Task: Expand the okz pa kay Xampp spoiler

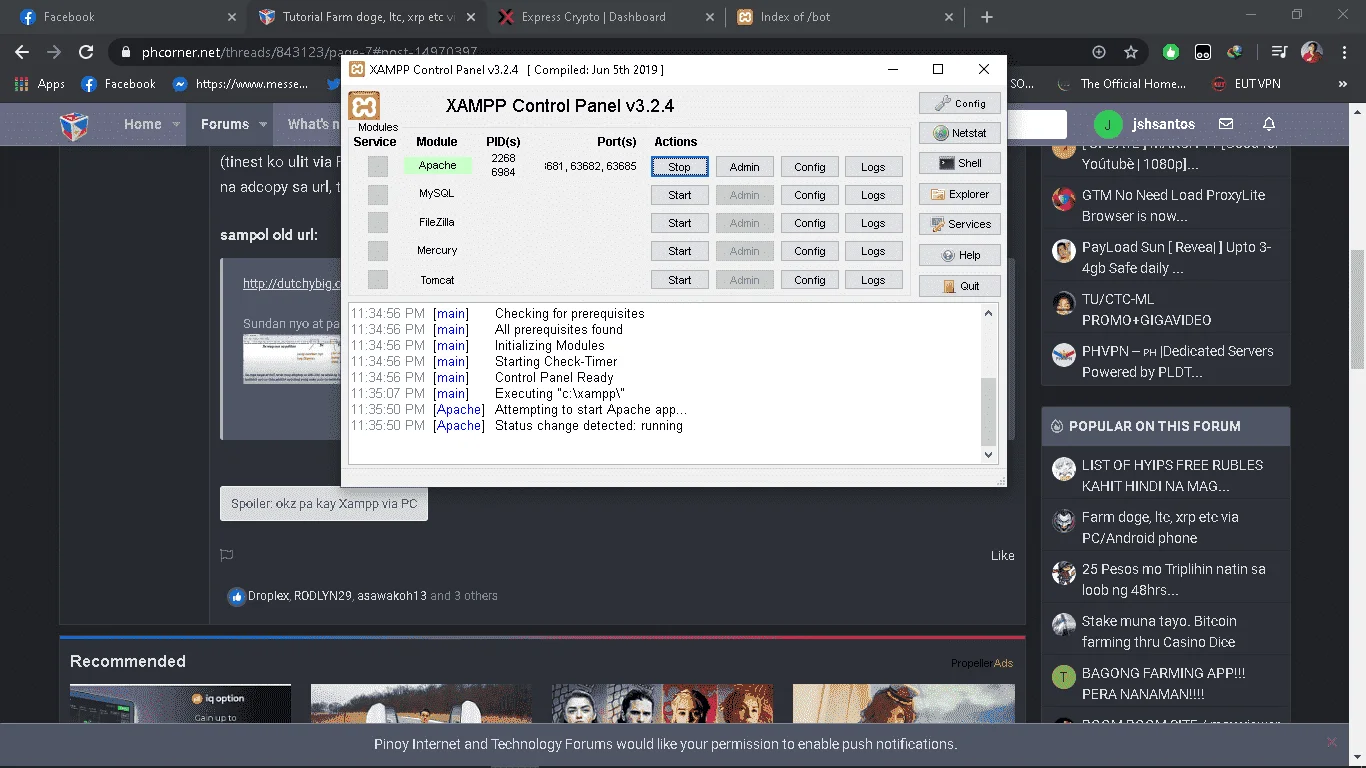Action: pos(324,504)
